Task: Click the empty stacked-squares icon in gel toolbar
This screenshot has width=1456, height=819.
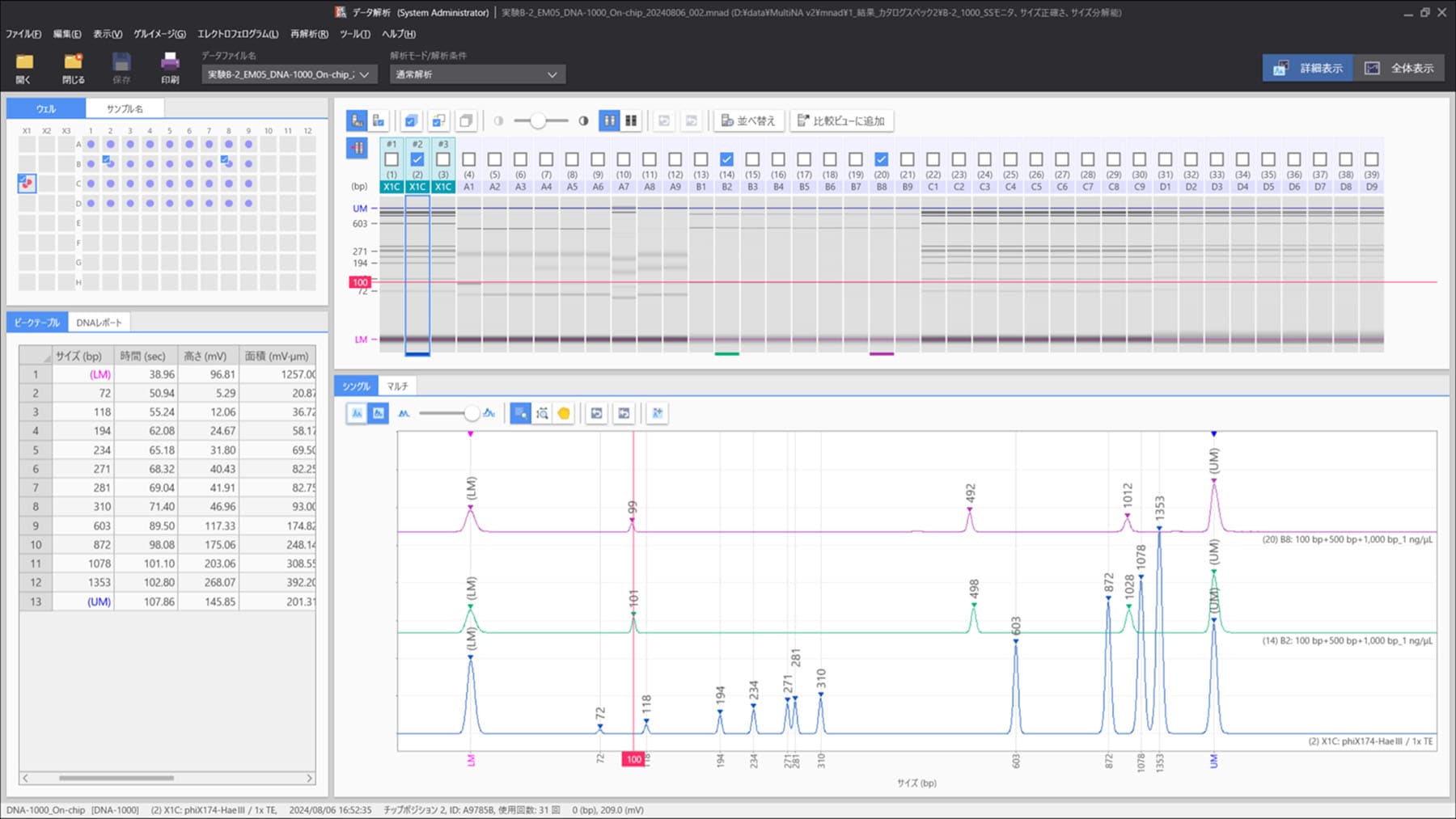Action: pyautogui.click(x=466, y=120)
